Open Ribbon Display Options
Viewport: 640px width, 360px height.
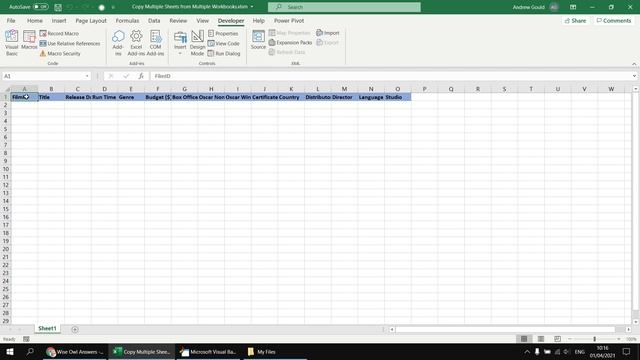(x=573, y=7)
